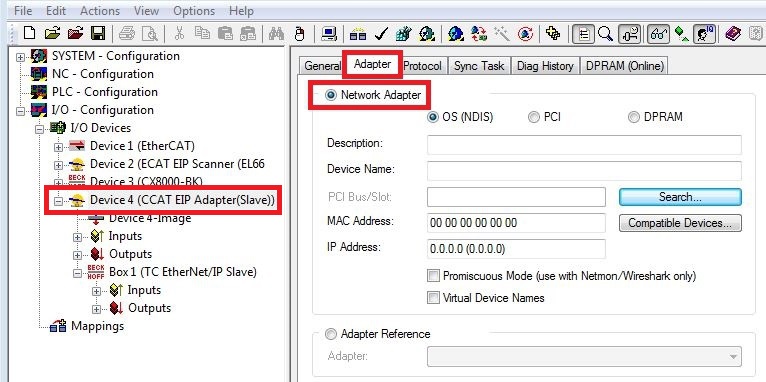Click the list view toolbar icon
The image size is (766, 382).
tap(584, 34)
